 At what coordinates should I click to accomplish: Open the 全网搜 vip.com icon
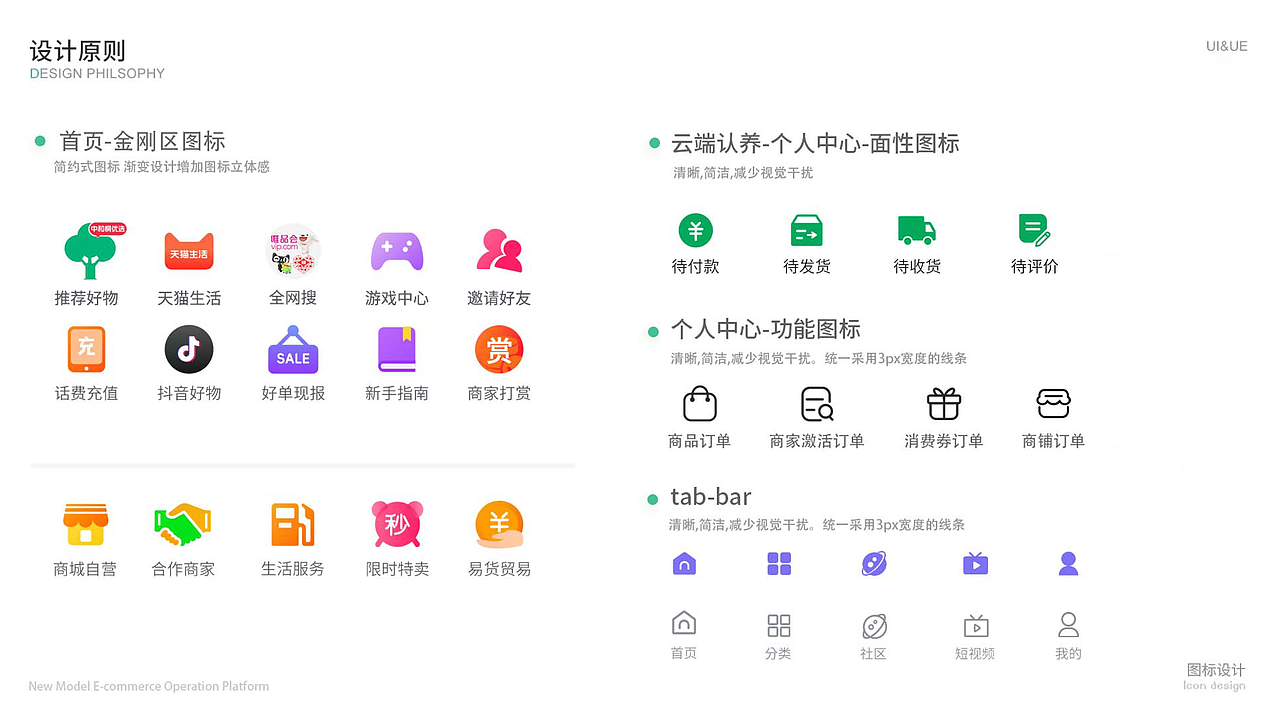(x=292, y=251)
